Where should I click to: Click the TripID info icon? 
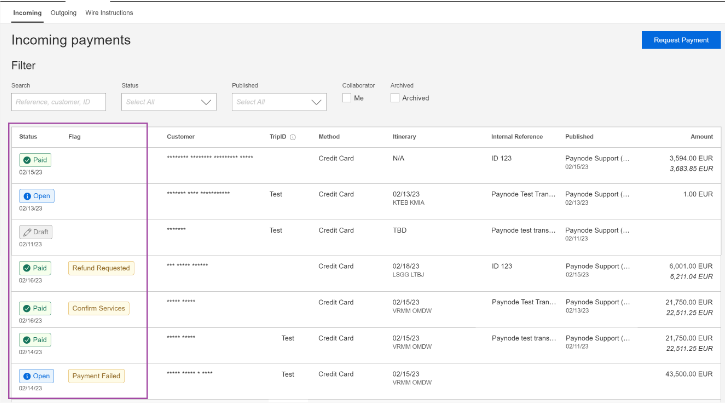coord(293,137)
